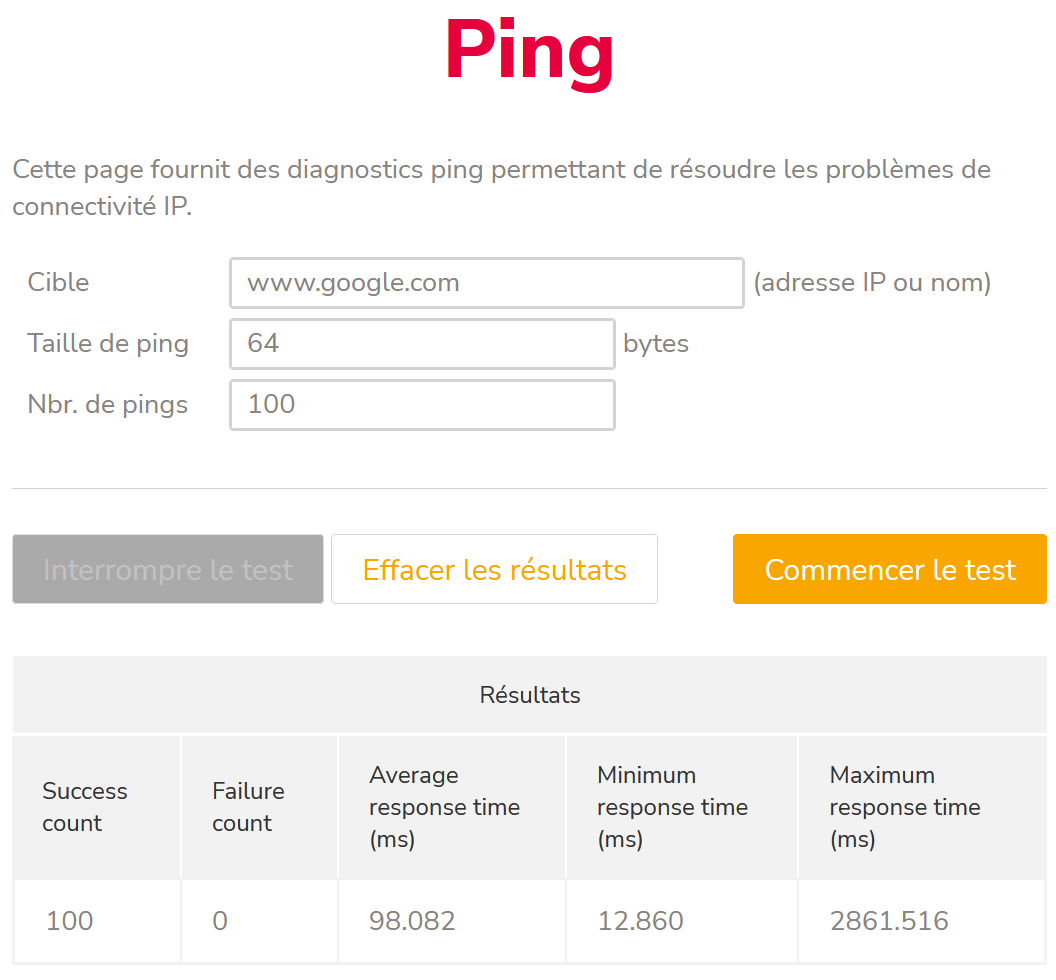Select the Success count column header
Image resolution: width=1056 pixels, height=980 pixels.
tap(85, 807)
